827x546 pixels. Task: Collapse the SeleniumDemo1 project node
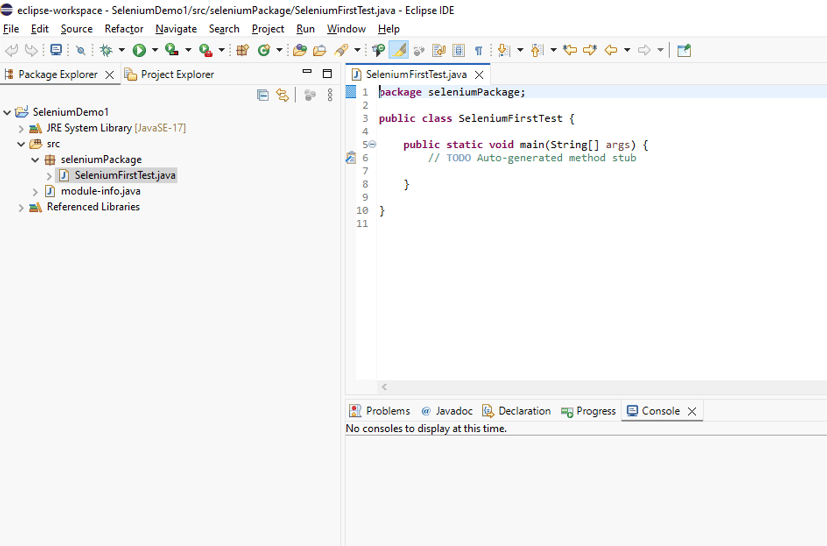pyautogui.click(x=7, y=112)
